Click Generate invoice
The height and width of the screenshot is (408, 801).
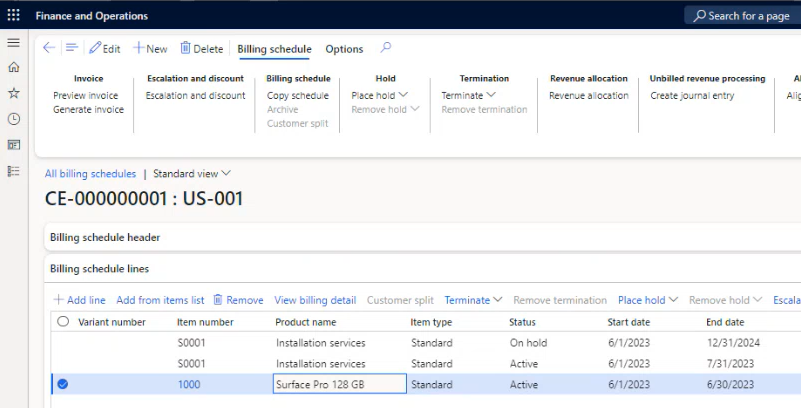click(88, 110)
